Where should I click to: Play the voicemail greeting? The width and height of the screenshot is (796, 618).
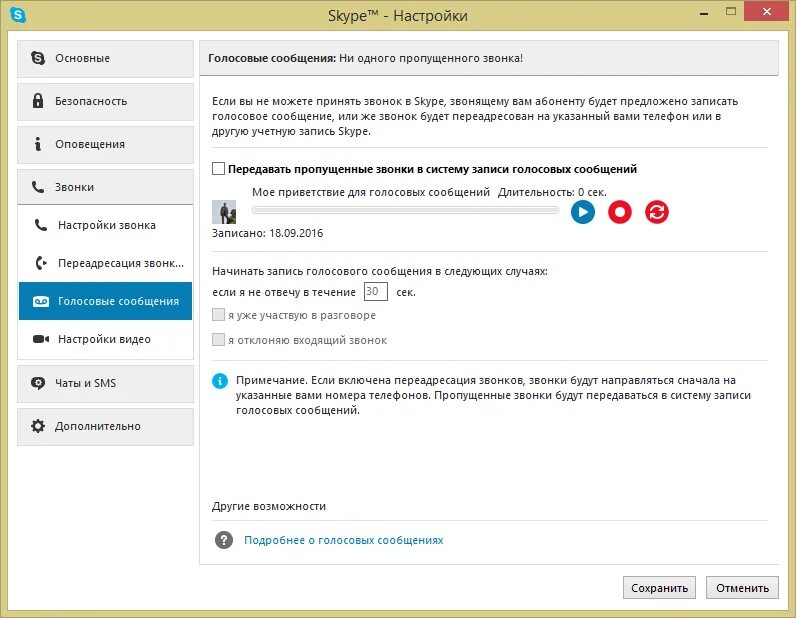pyautogui.click(x=583, y=212)
